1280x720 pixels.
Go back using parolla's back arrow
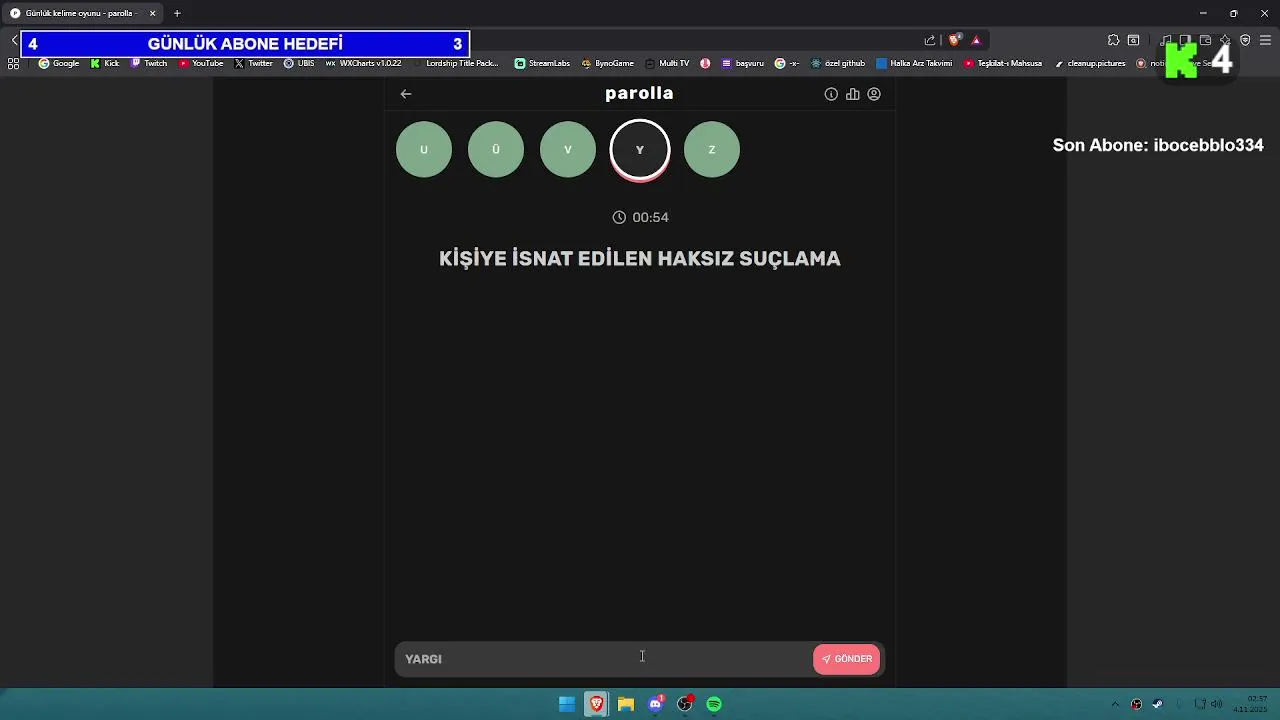[x=406, y=94]
